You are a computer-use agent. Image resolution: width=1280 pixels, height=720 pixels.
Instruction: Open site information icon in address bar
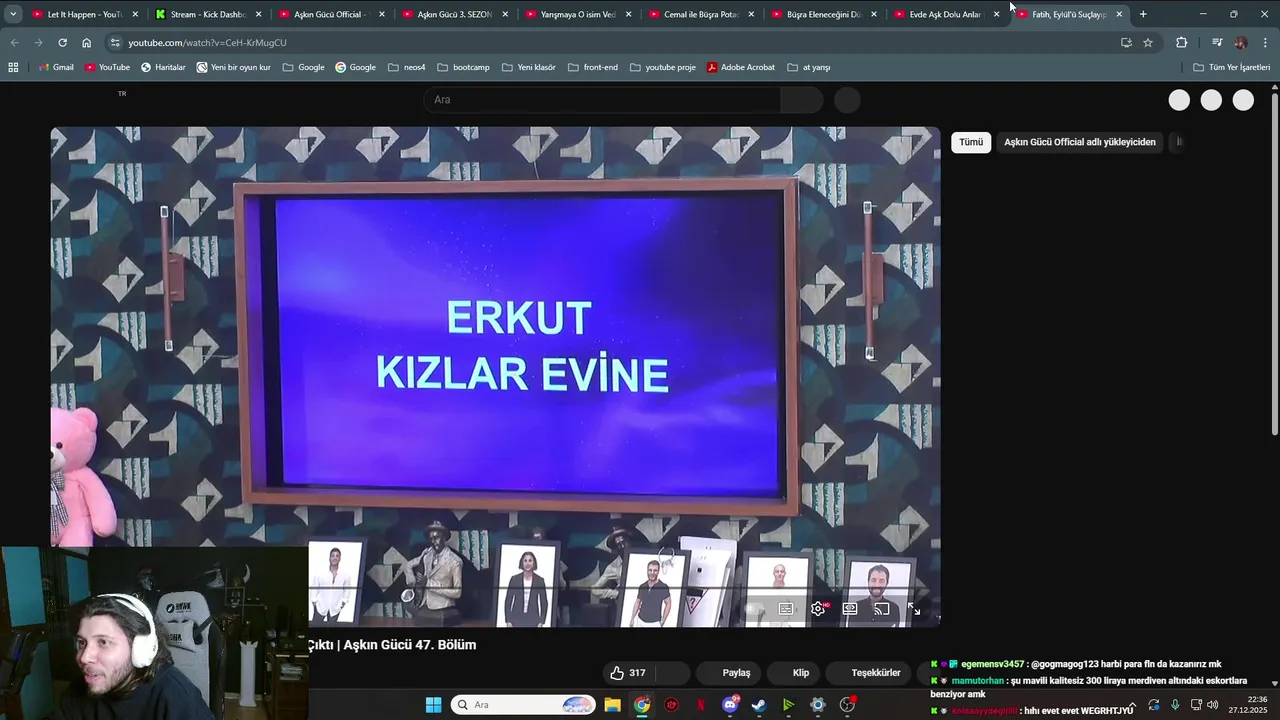click(115, 43)
